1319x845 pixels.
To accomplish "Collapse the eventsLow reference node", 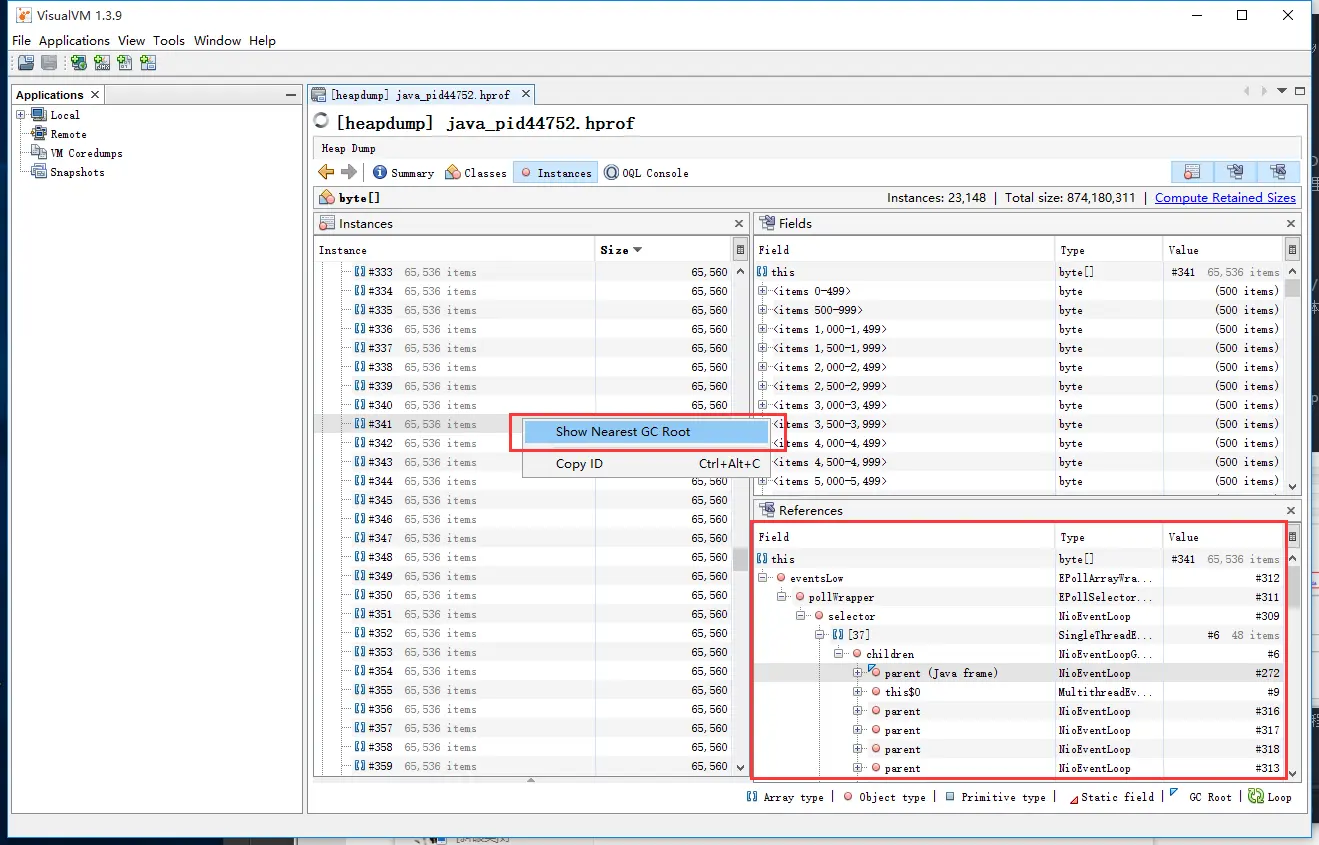I will 763,578.
